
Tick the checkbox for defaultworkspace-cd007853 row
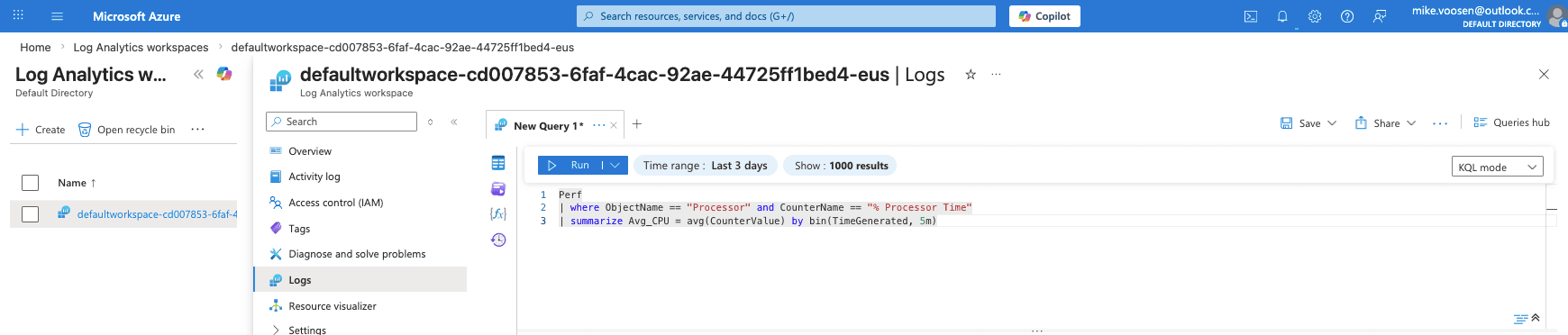coord(31,214)
